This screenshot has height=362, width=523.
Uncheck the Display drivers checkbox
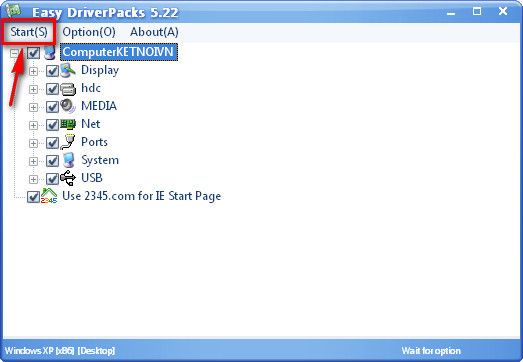coord(52,71)
